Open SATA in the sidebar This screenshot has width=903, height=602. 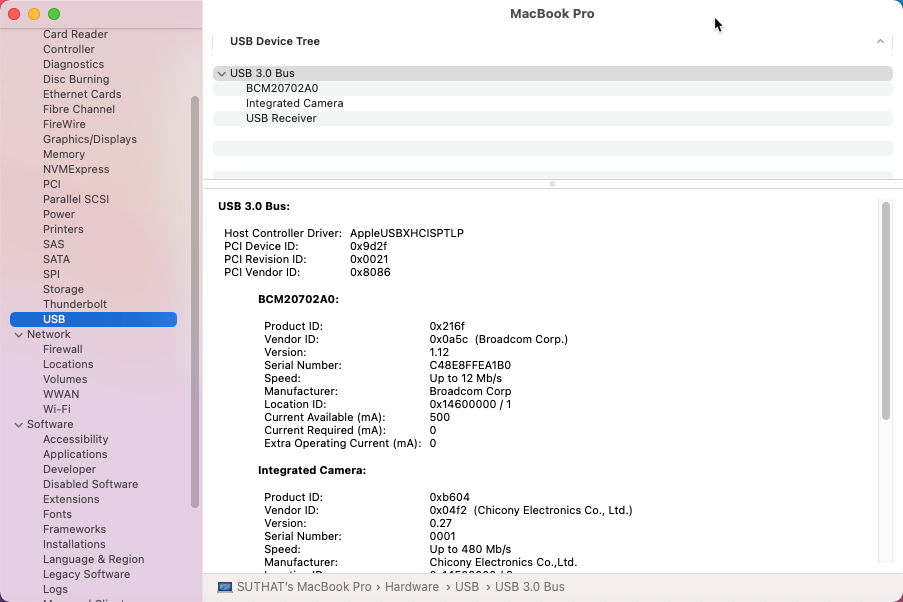tap(56, 259)
